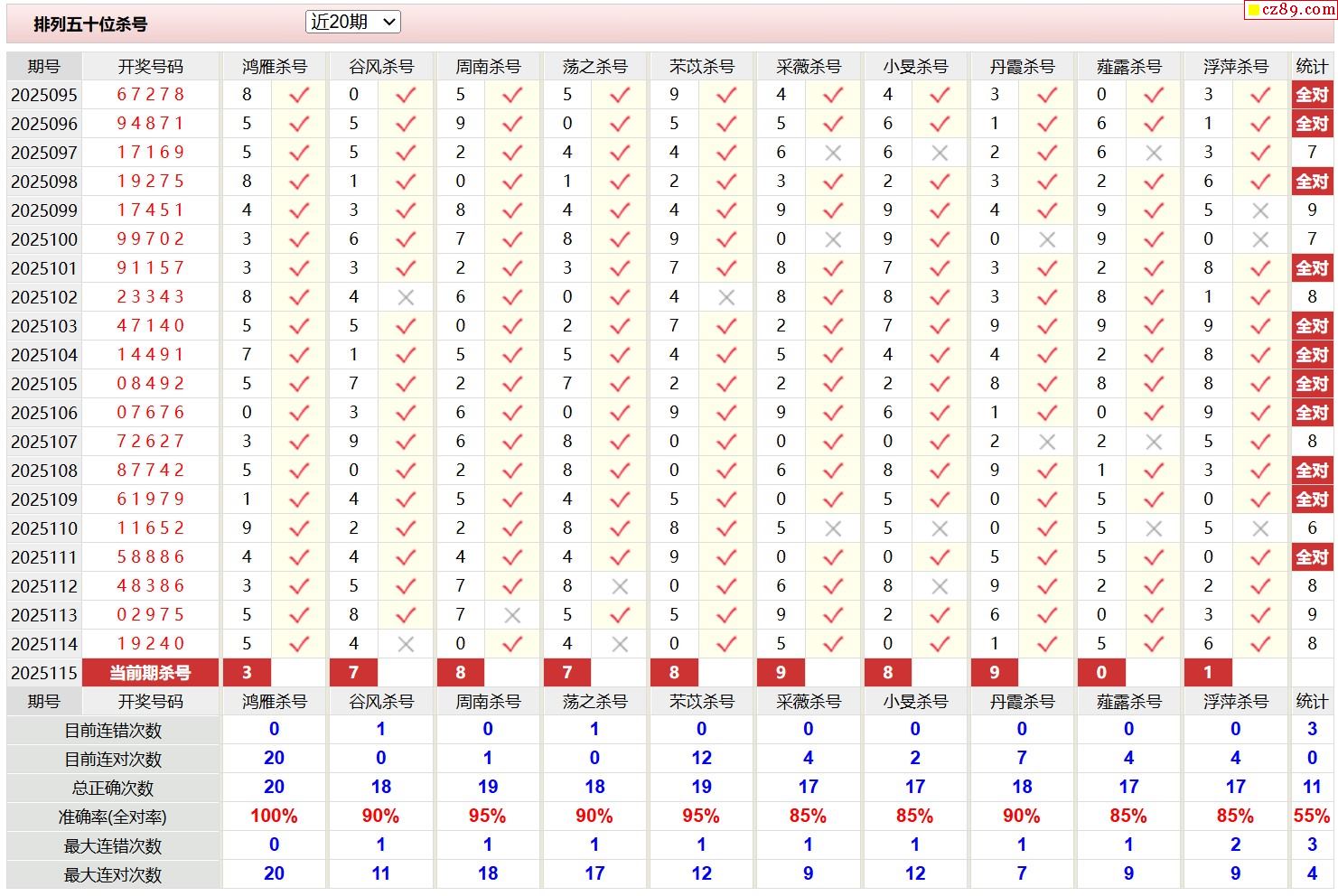Click the top 开奖号码 column header

[x=151, y=67]
